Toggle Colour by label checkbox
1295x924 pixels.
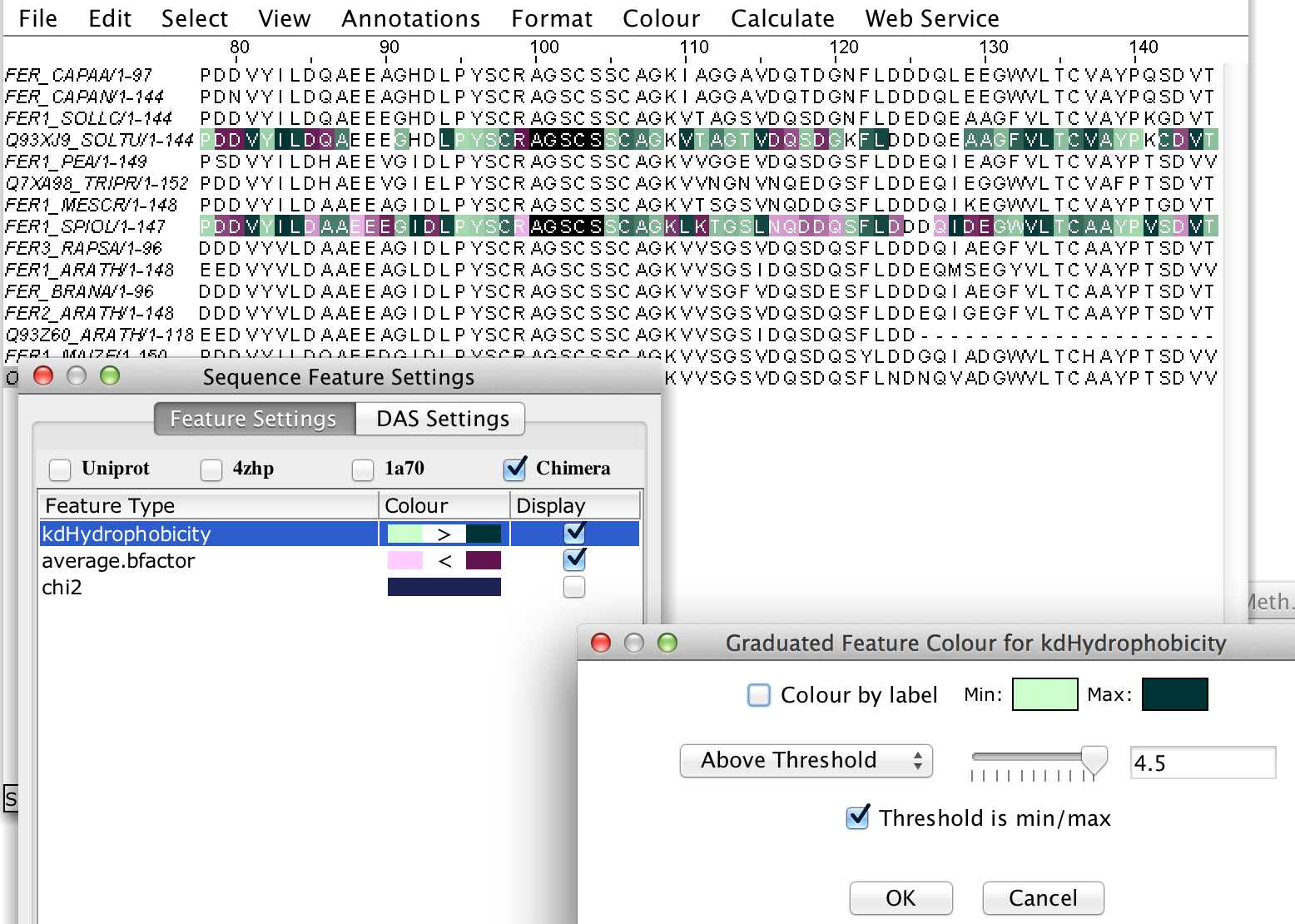click(758, 694)
